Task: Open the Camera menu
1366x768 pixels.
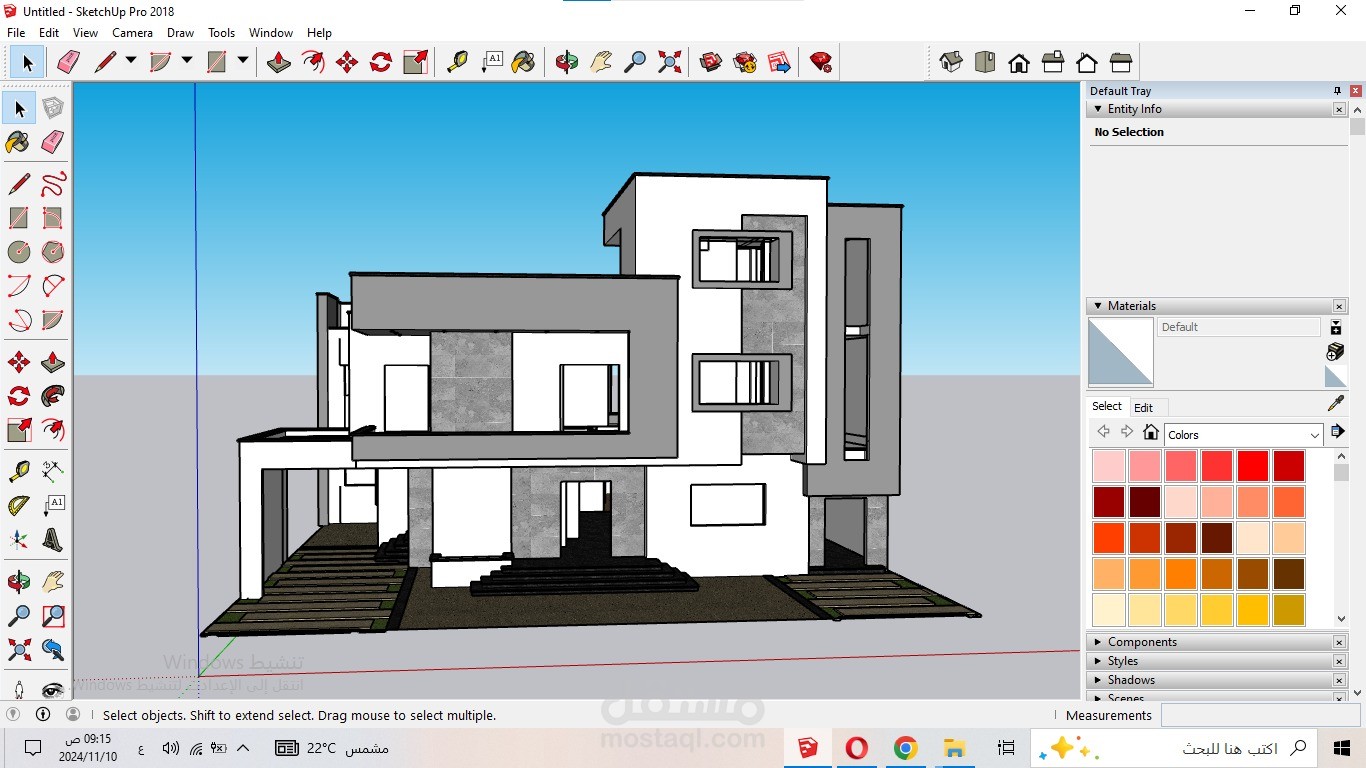Action: pyautogui.click(x=132, y=33)
